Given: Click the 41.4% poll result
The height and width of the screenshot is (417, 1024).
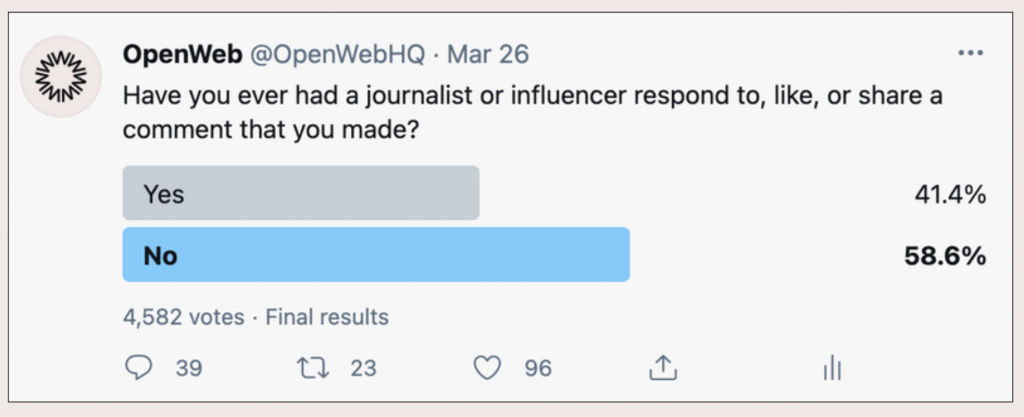Looking at the screenshot, I should [951, 194].
